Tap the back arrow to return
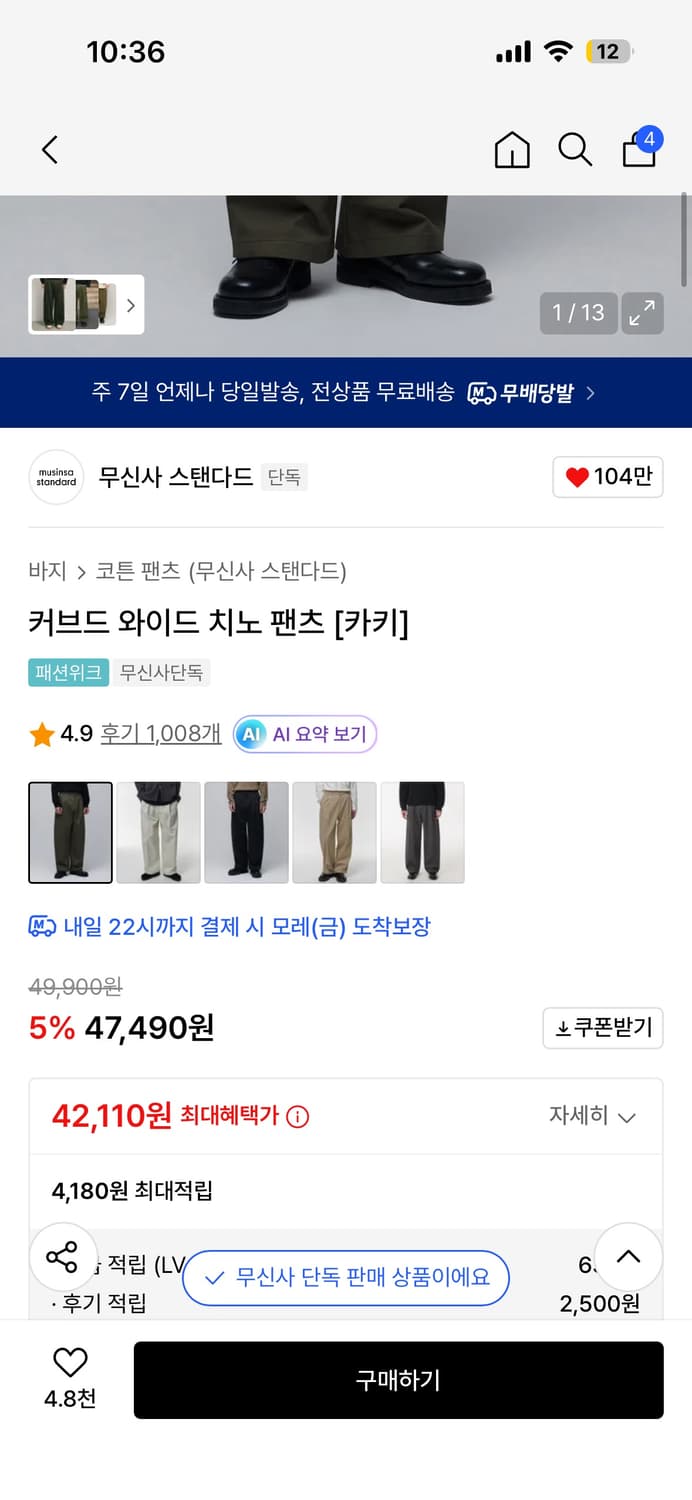Viewport: 692px width, 1500px height. (50, 149)
